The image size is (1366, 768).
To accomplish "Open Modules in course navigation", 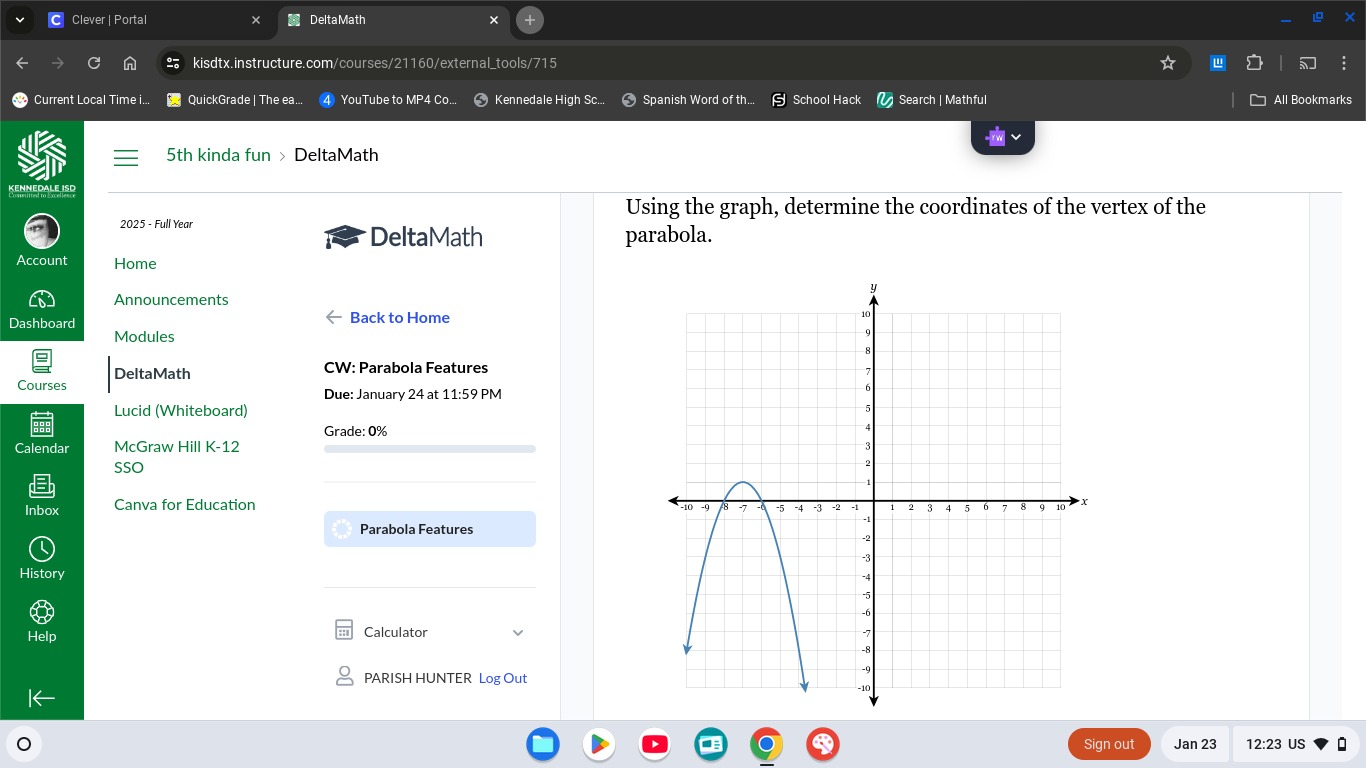I will point(144,336).
